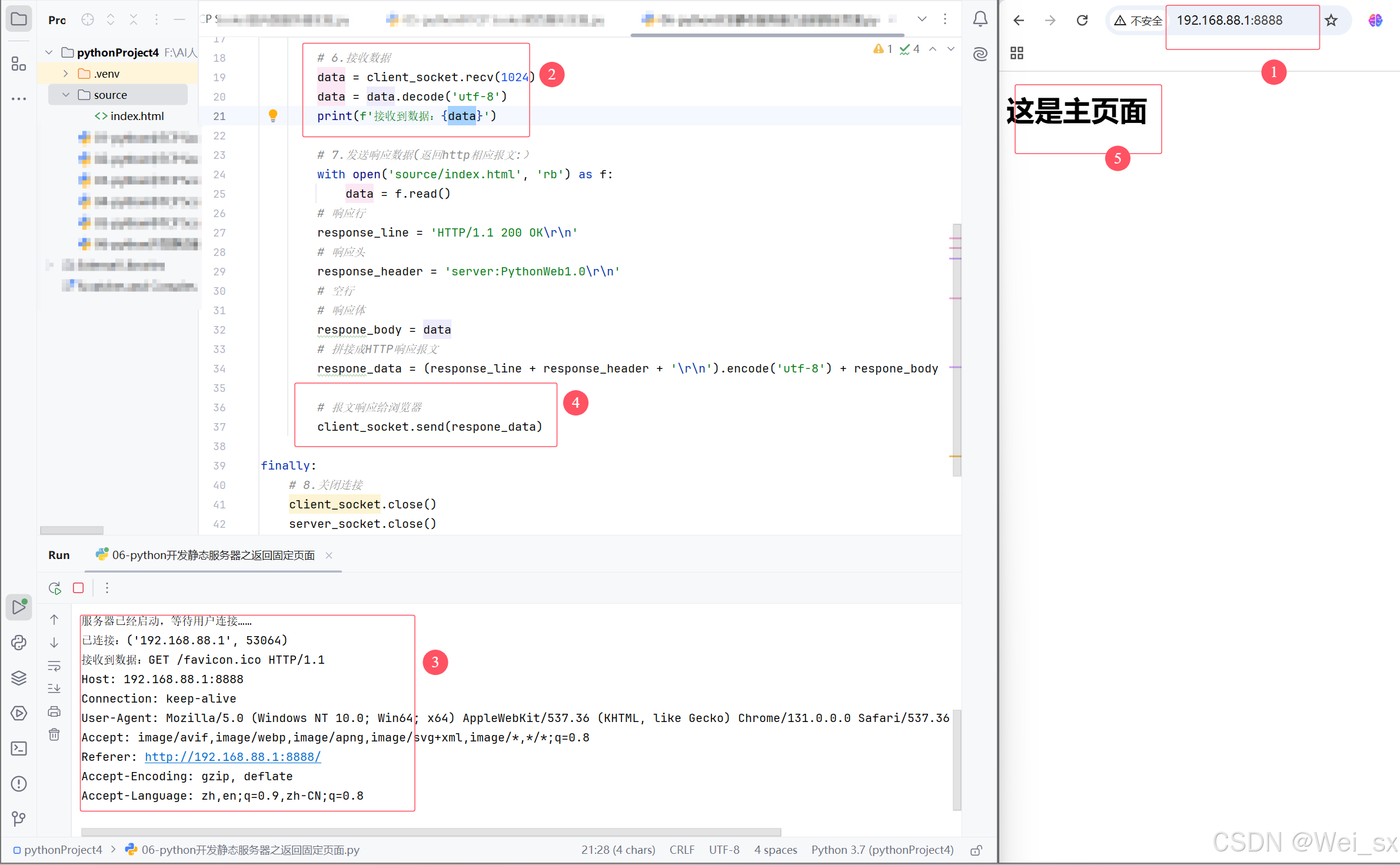The image size is (1400, 865).
Task: Toggle soft-wrap in the Run console
Action: [54, 666]
